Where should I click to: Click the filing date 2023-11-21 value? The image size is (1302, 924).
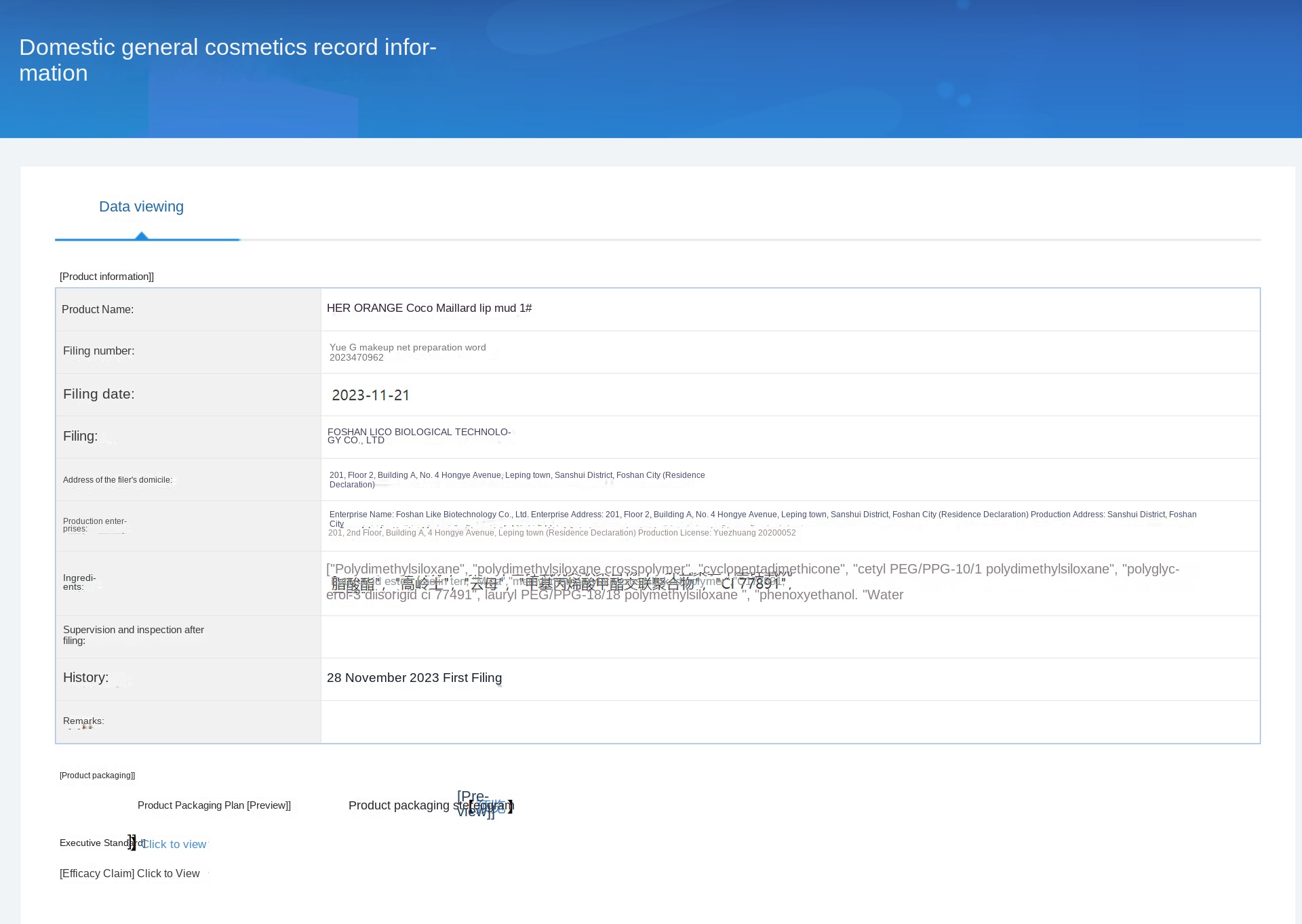click(x=370, y=395)
